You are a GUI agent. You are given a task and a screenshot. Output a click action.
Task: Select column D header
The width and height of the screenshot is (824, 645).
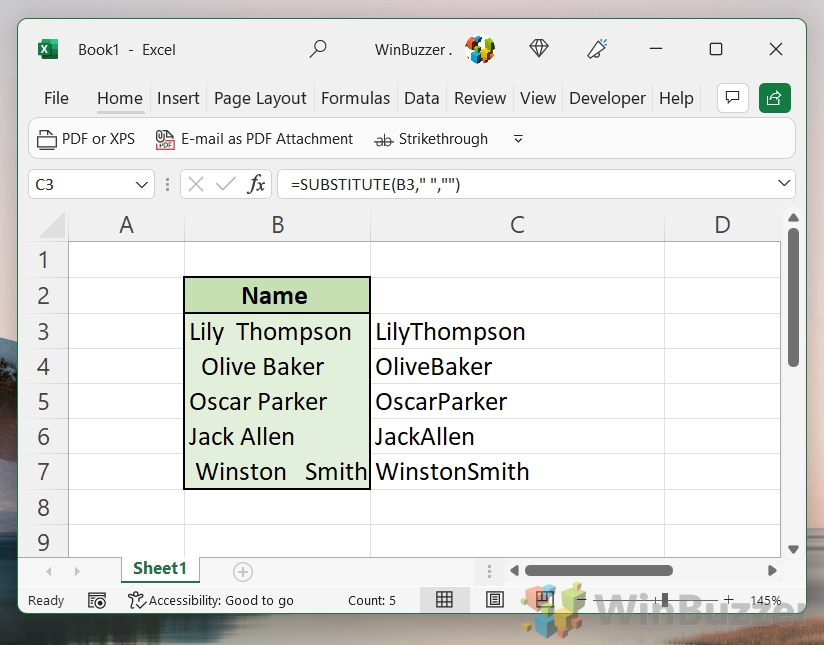(723, 225)
